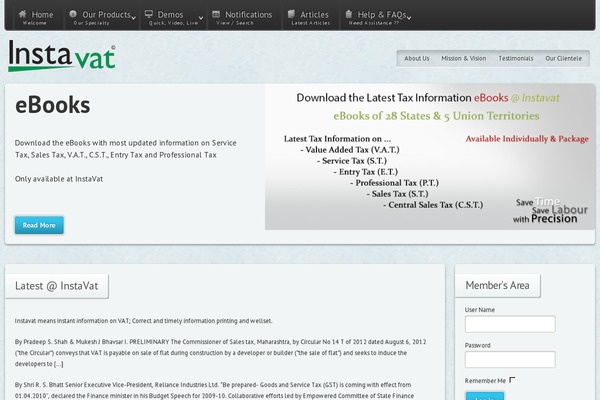Click the article by Shri R. S. Bhatt

click(x=214, y=390)
